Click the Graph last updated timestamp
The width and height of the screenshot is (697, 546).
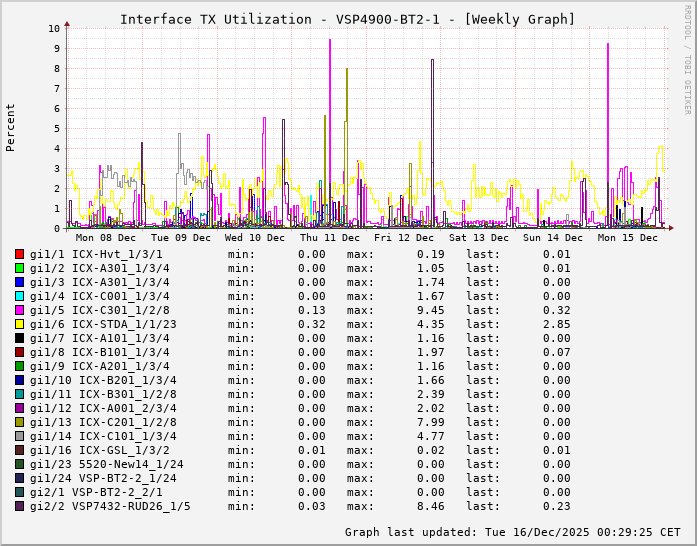pos(512,532)
